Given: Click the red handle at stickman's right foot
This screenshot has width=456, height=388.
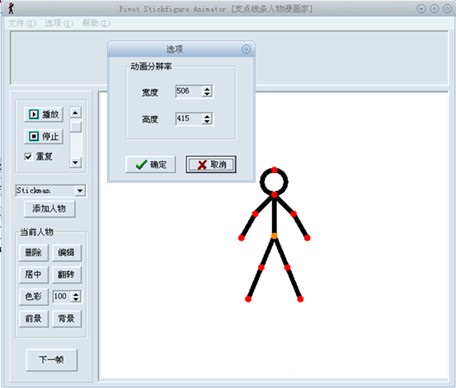Looking at the screenshot, I should [300, 299].
